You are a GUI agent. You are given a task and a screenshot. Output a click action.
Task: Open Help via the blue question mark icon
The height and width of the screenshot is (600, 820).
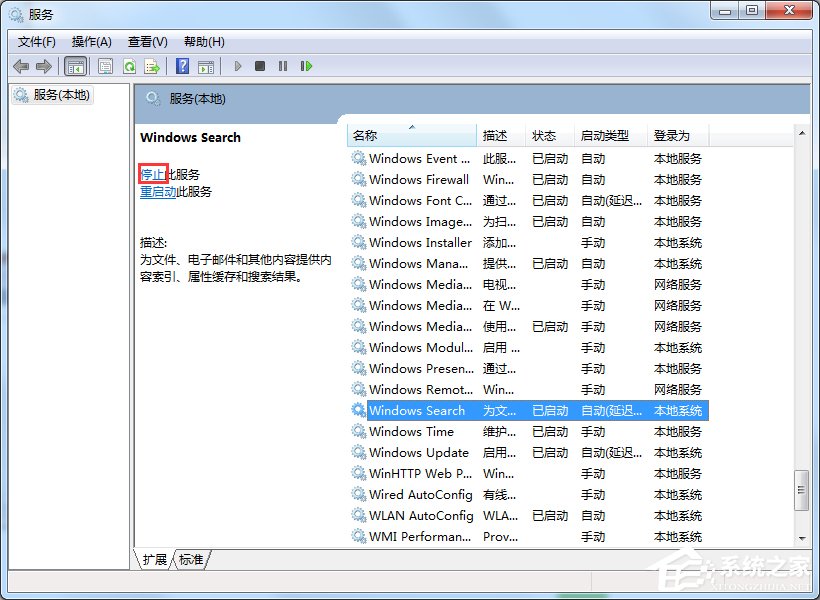point(183,66)
